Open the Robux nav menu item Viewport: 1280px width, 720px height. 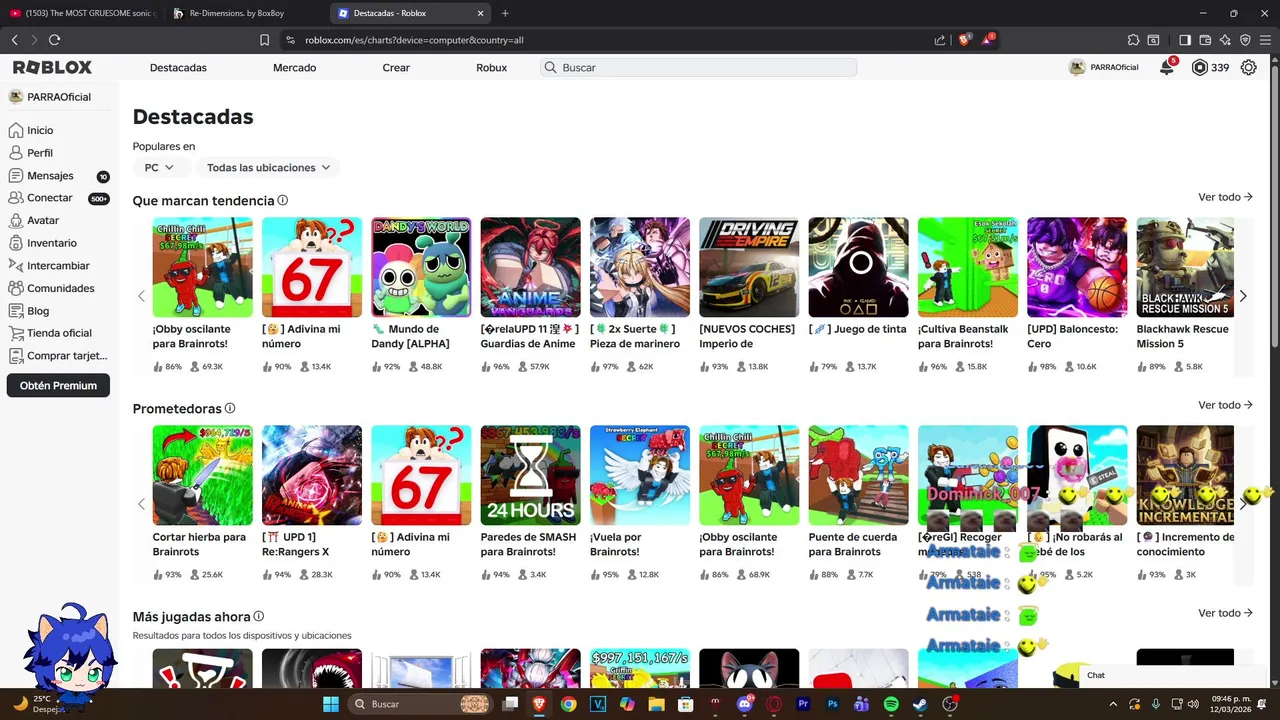coord(491,67)
